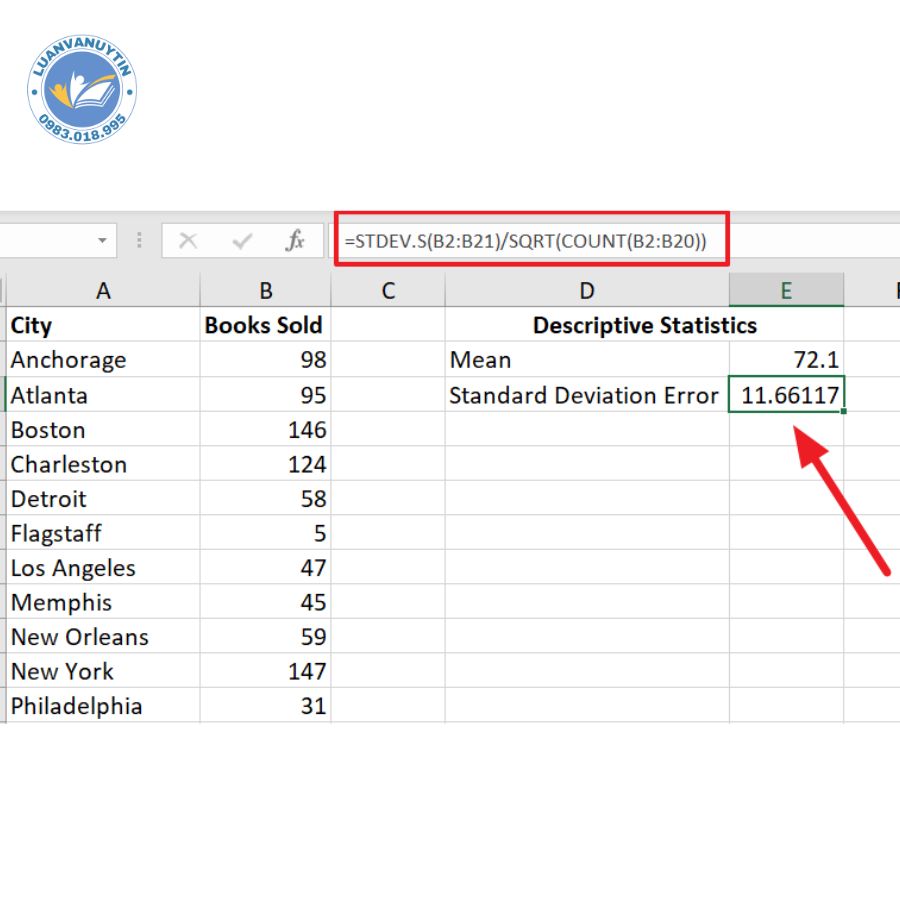Image resolution: width=900 pixels, height=900 pixels.
Task: Select column D header
Action: [x=587, y=291]
